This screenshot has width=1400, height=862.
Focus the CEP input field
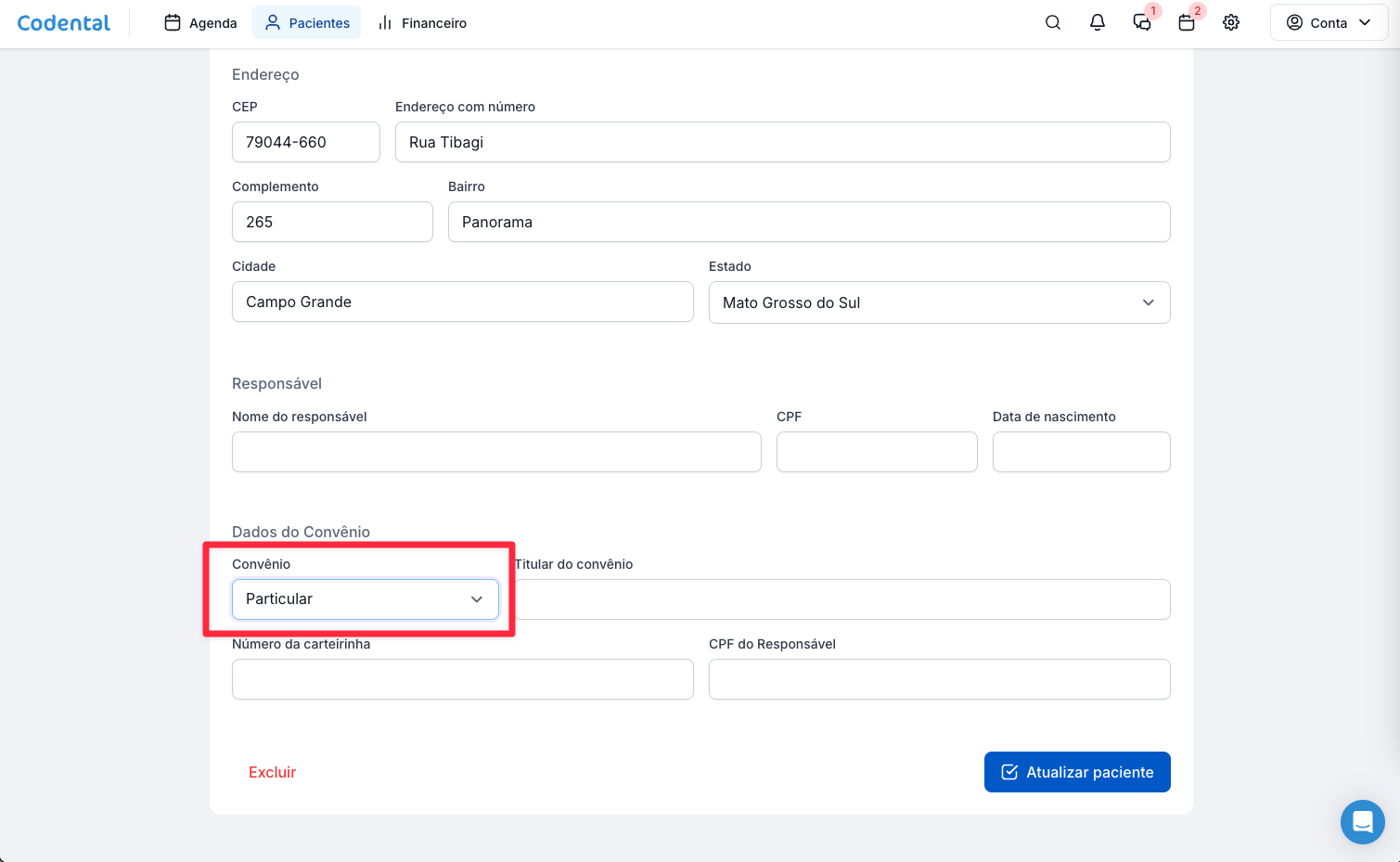click(x=305, y=142)
